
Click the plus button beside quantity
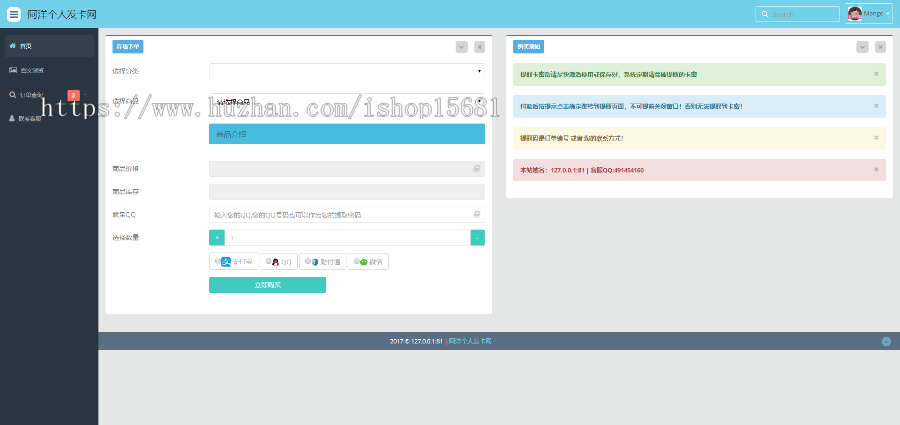(x=217, y=238)
